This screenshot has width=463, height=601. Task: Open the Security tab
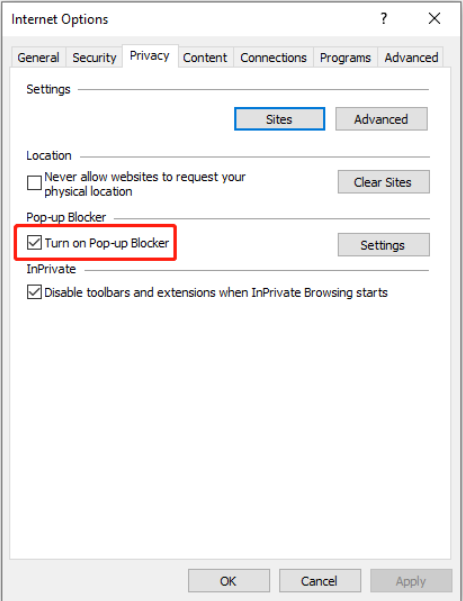click(x=94, y=58)
